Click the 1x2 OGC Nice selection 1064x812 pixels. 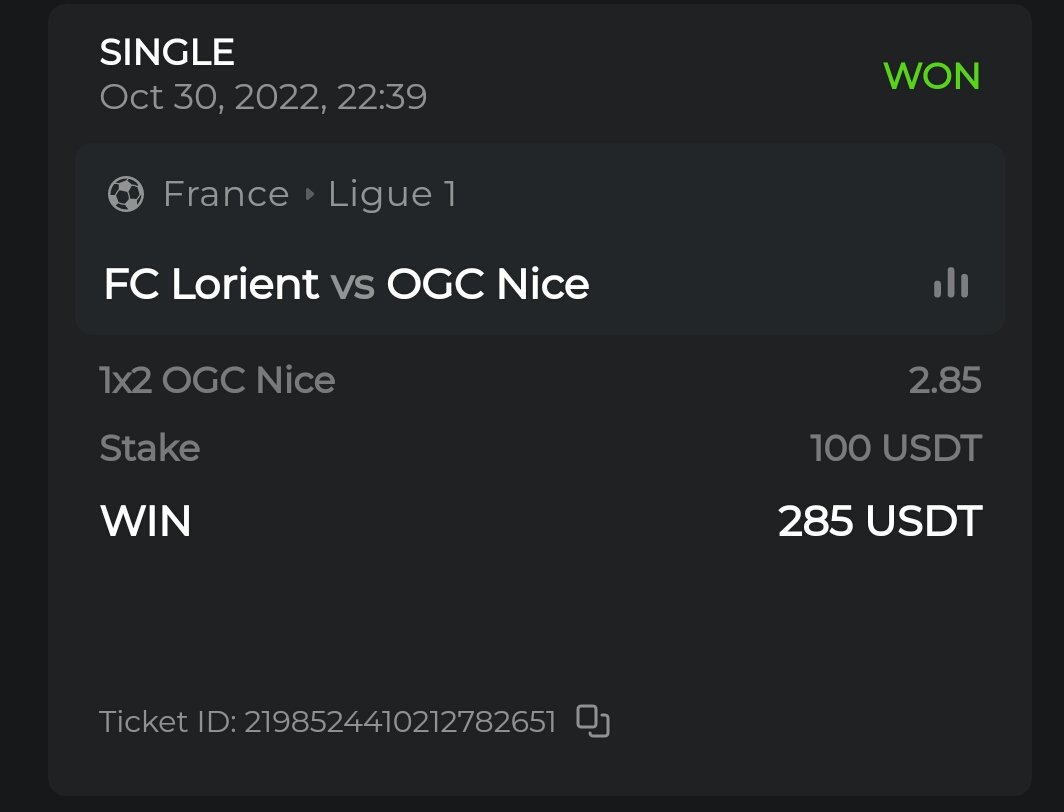pyautogui.click(x=217, y=380)
